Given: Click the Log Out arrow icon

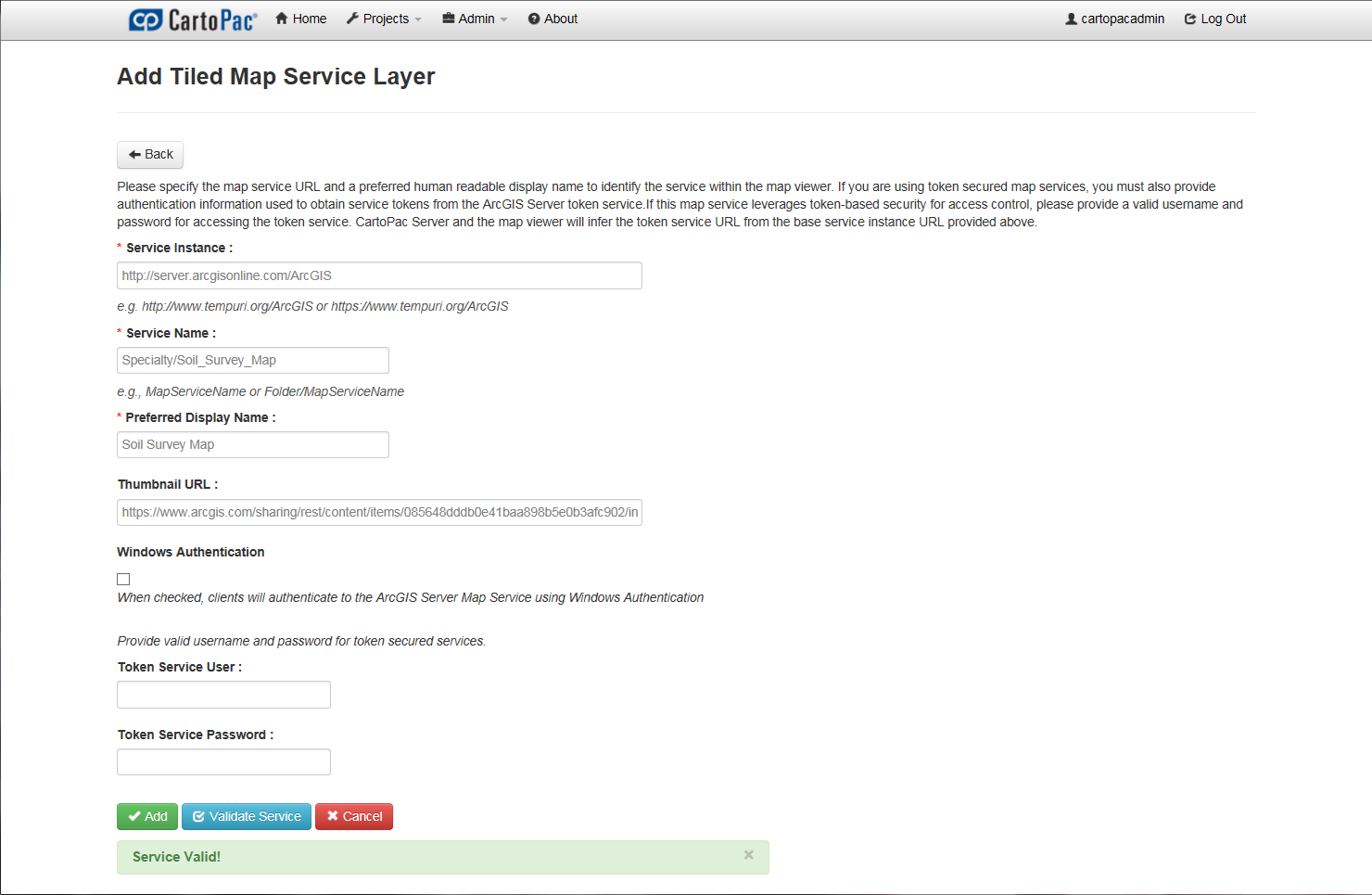Looking at the screenshot, I should tap(1190, 19).
